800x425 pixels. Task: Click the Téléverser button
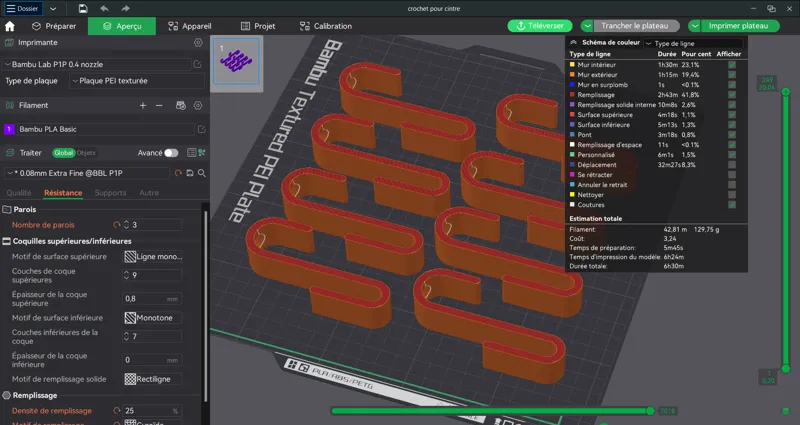tap(540, 26)
